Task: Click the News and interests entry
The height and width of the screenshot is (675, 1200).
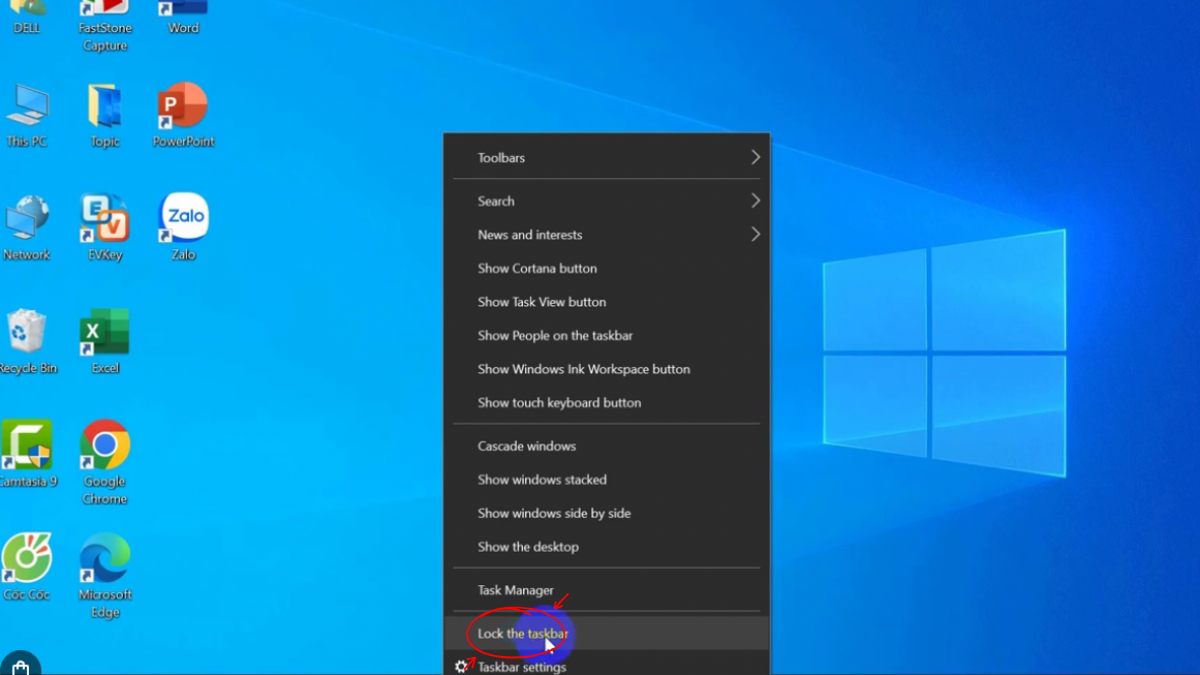Action: [607, 234]
